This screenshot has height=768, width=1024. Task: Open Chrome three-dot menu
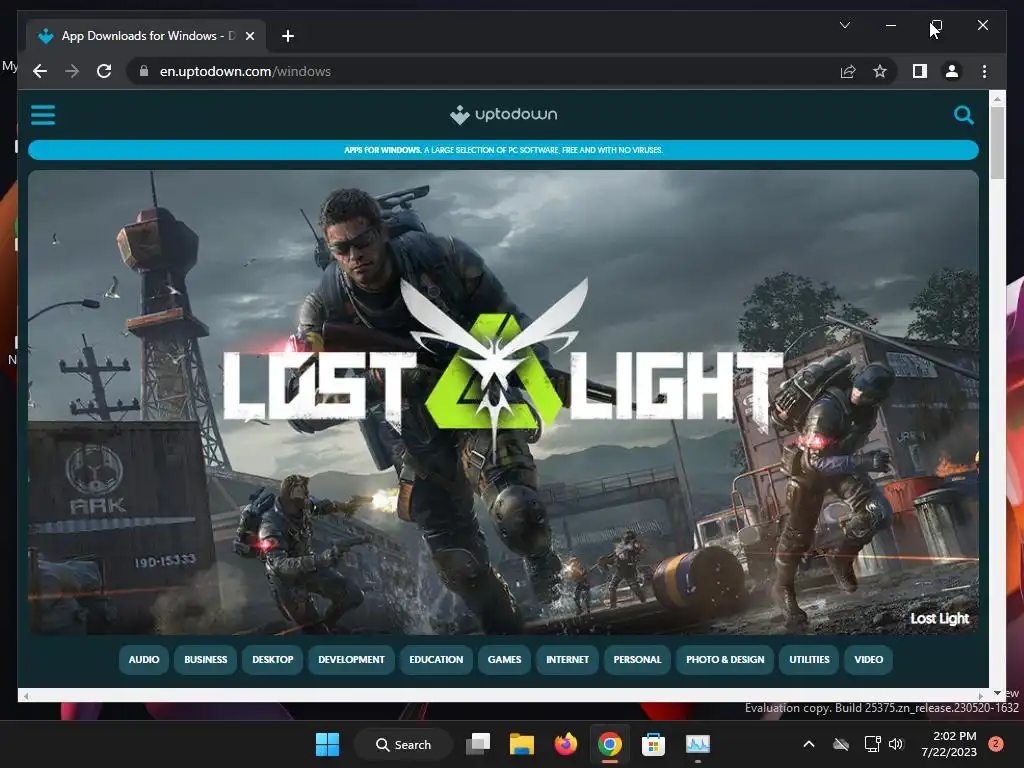point(984,71)
